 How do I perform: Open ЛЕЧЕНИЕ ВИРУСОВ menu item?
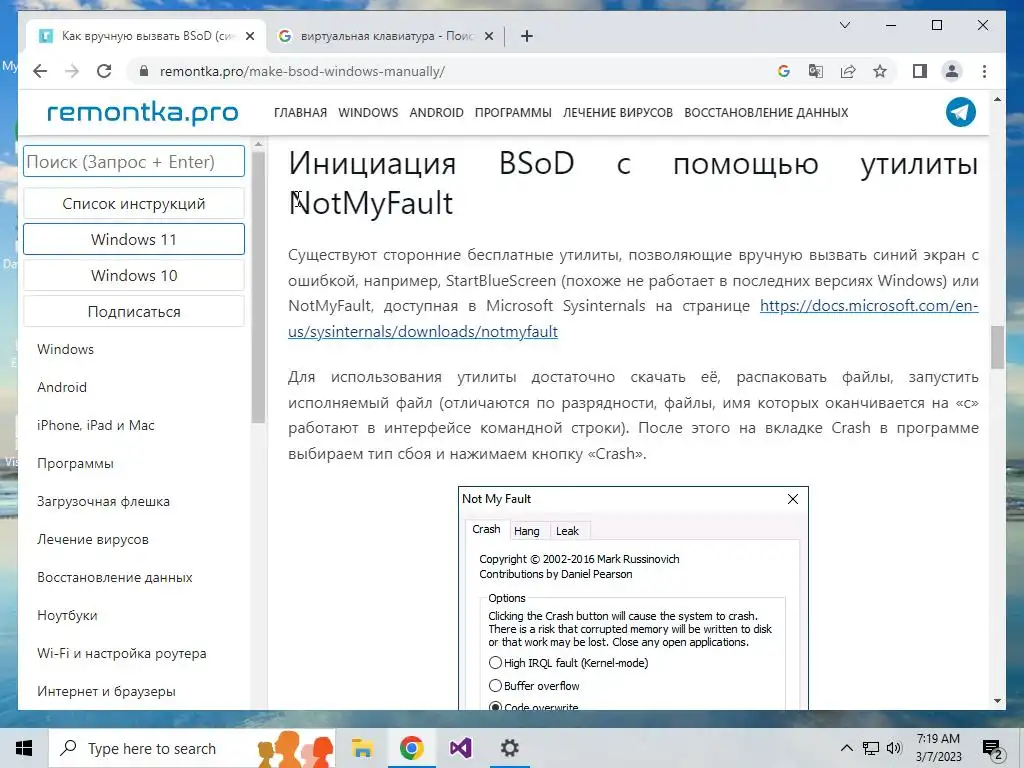[618, 112]
